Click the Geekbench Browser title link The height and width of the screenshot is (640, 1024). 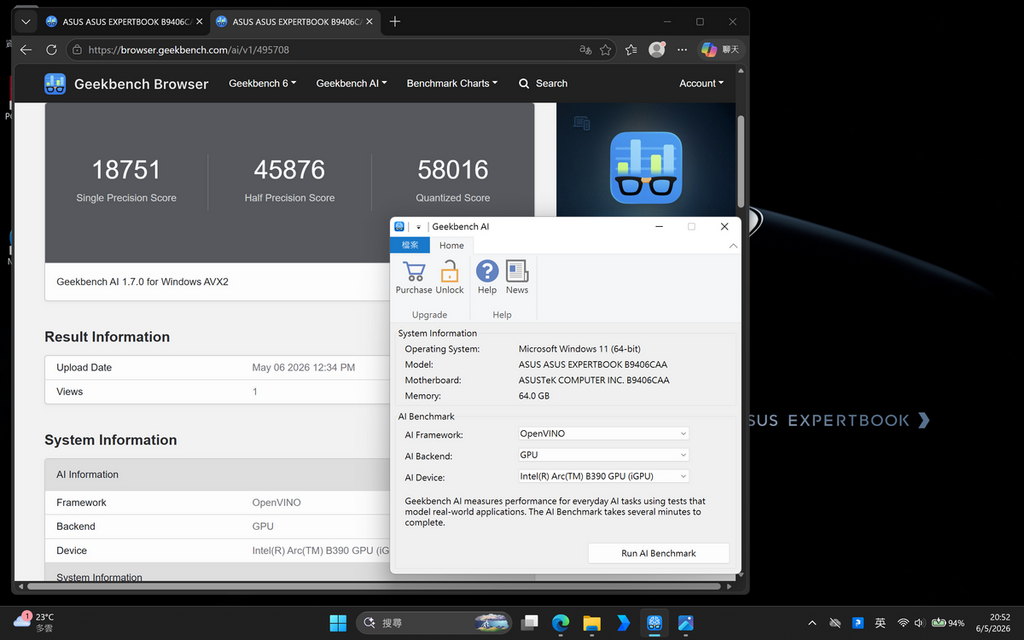(141, 84)
